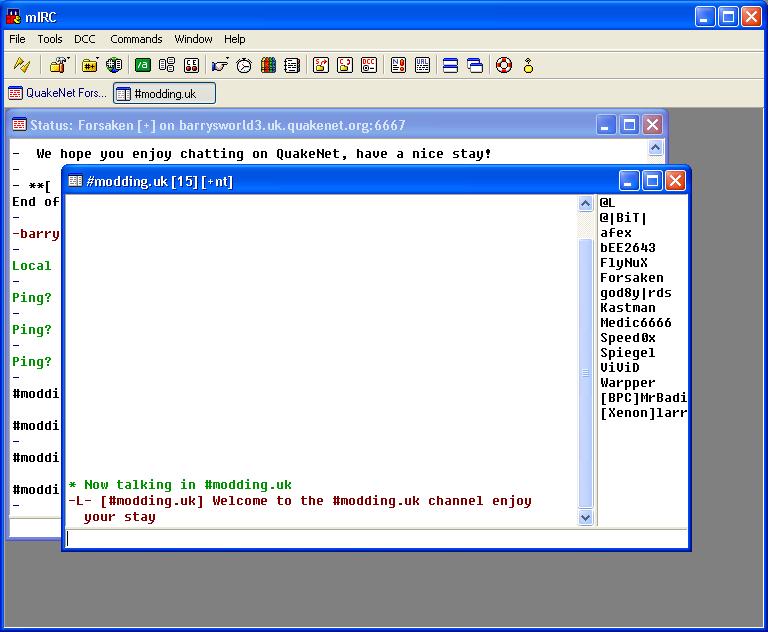Click the channel message input box
Viewport: 768px width, 632px height.
(x=376, y=538)
